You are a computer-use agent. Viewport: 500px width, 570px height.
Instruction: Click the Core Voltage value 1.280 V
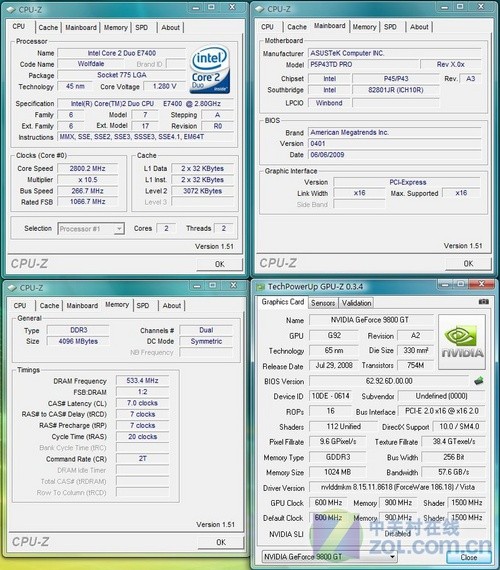click(x=164, y=87)
